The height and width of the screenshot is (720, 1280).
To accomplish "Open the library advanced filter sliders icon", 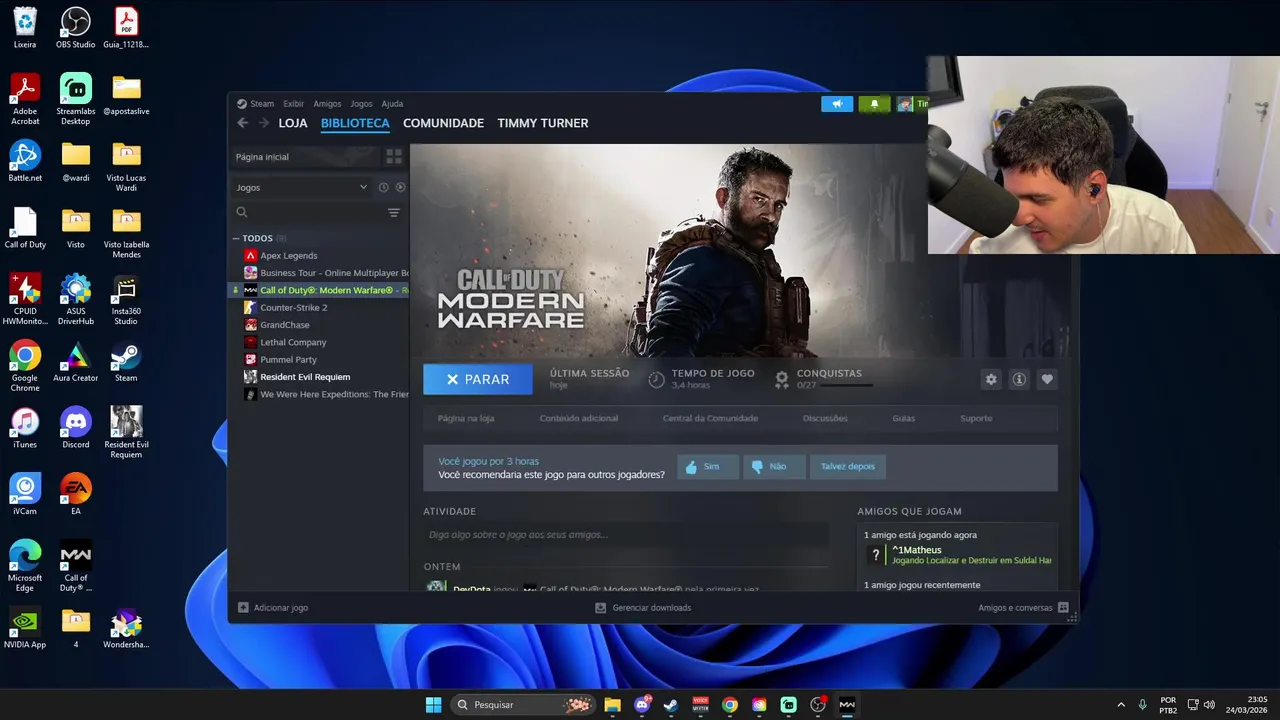I will [x=394, y=212].
